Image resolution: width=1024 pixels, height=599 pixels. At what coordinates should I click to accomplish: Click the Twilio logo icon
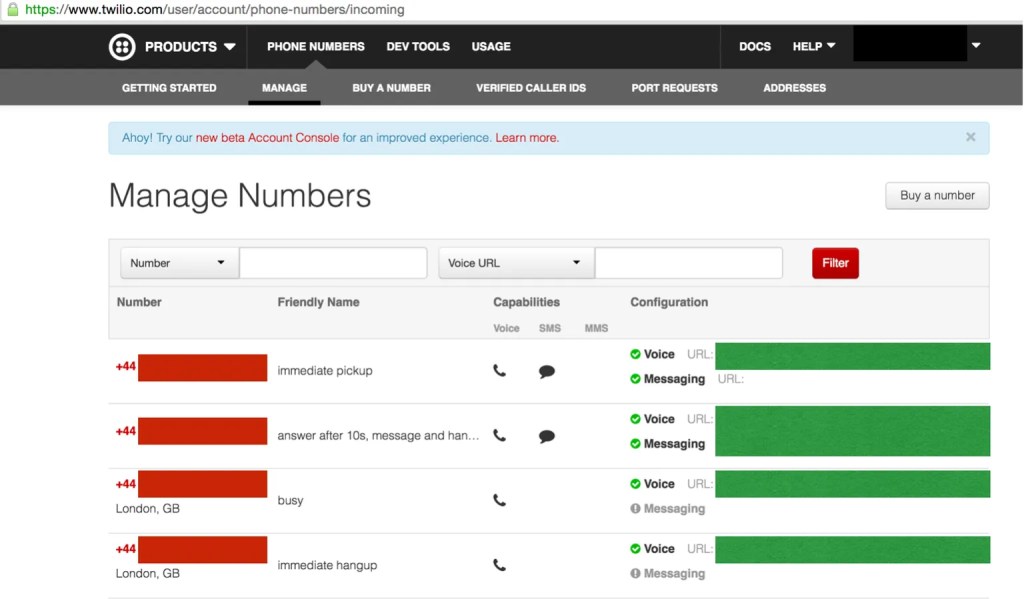tap(122, 46)
